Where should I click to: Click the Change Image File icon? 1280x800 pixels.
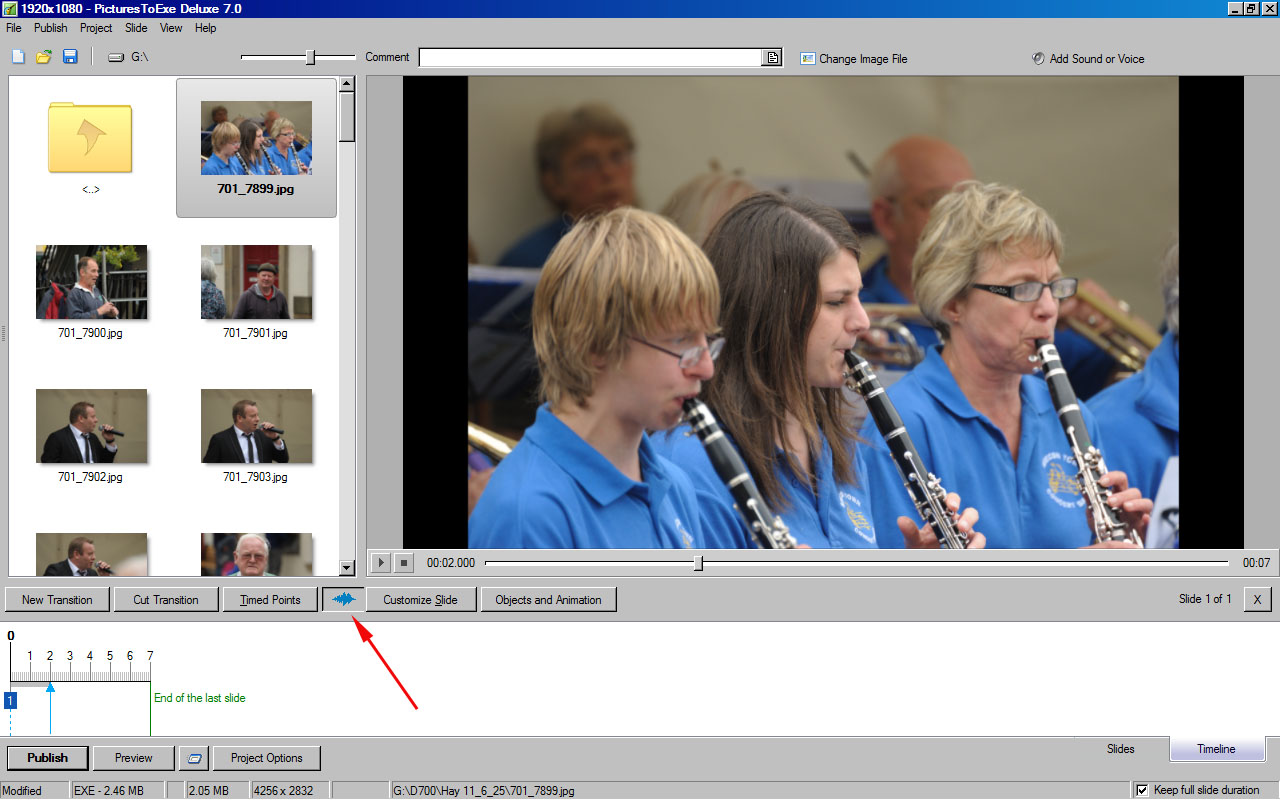[808, 59]
